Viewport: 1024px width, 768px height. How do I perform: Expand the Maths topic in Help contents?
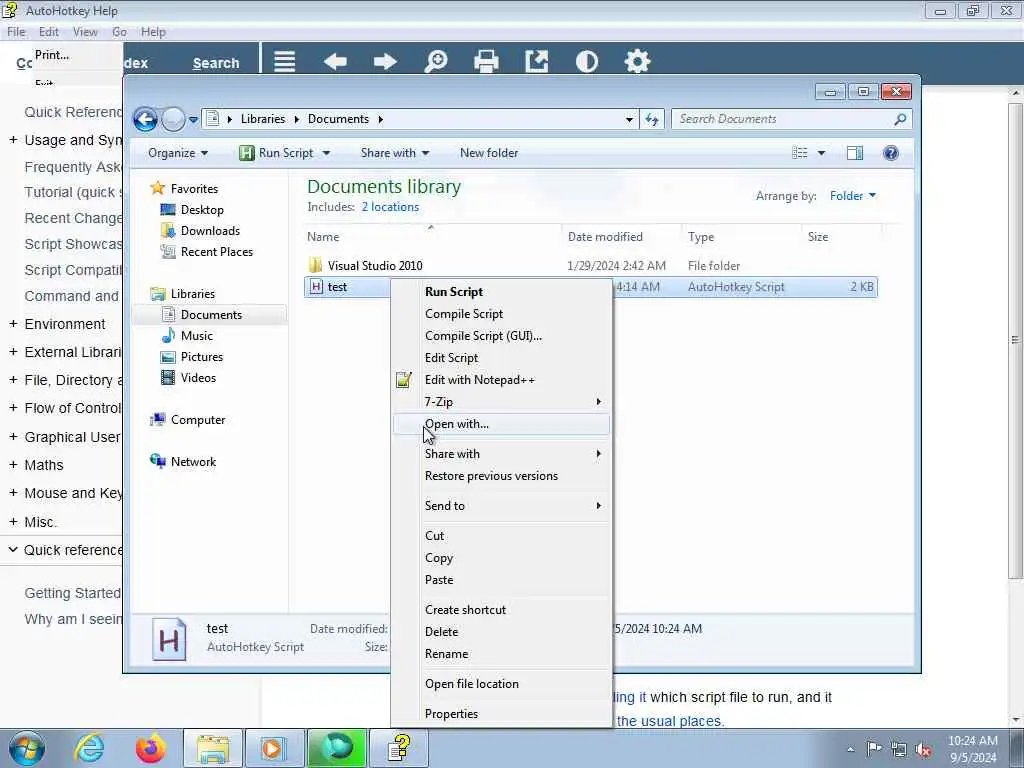click(x=13, y=465)
